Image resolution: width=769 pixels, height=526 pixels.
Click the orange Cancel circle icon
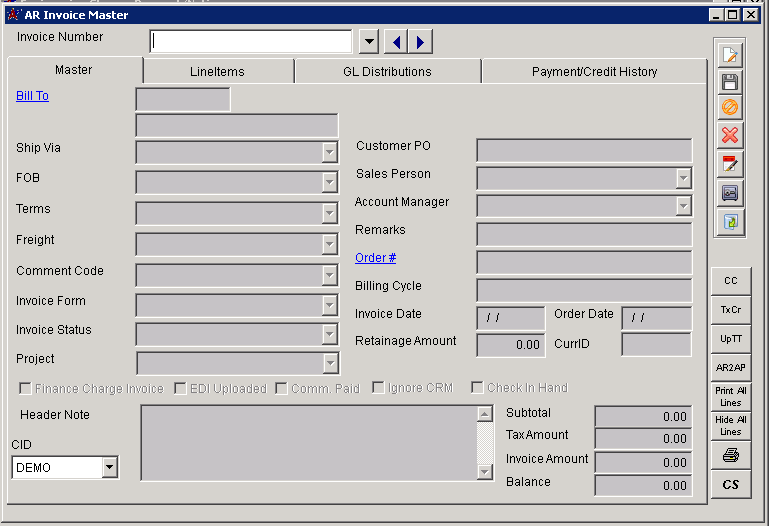point(730,108)
